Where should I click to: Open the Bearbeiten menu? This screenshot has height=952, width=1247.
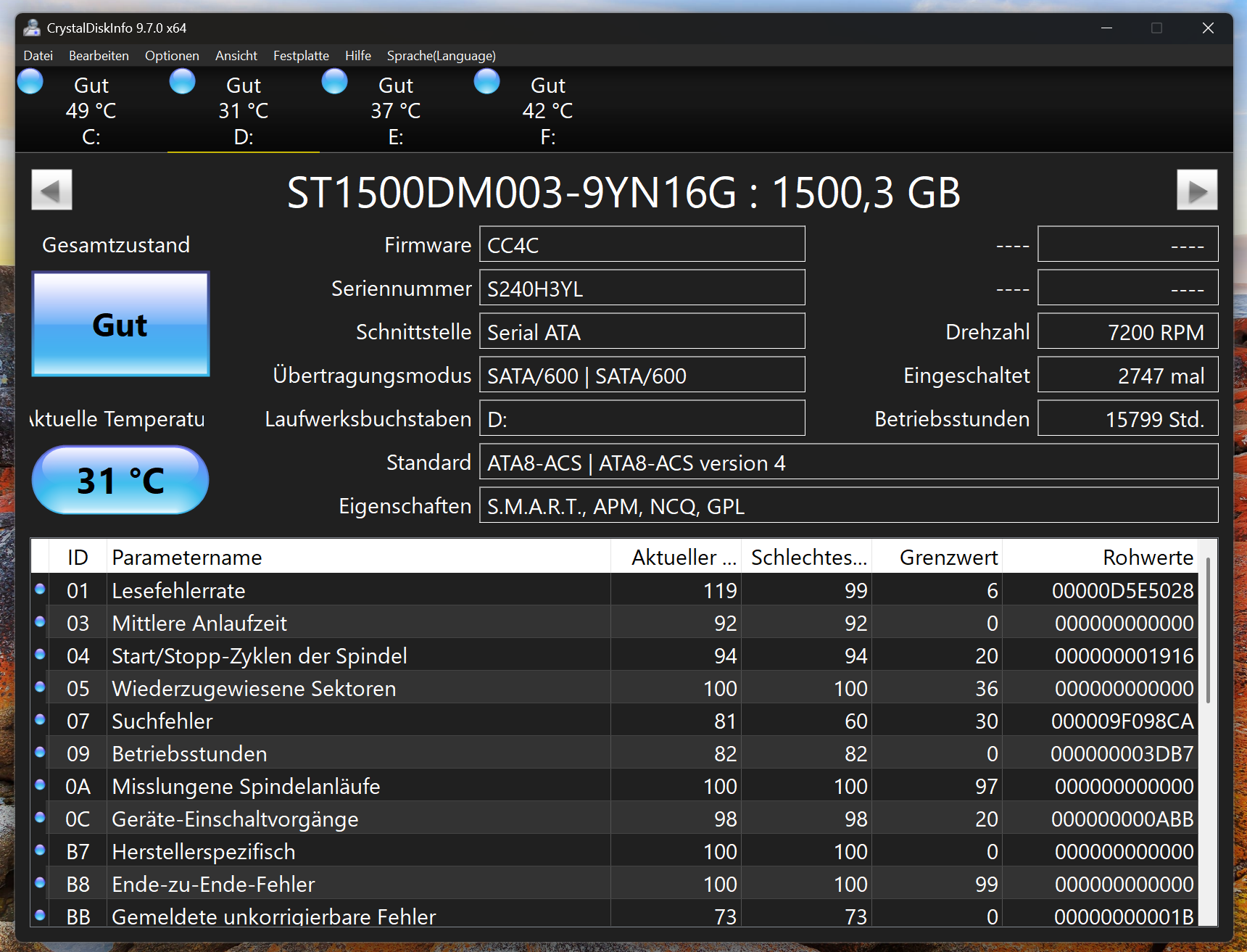[x=99, y=56]
